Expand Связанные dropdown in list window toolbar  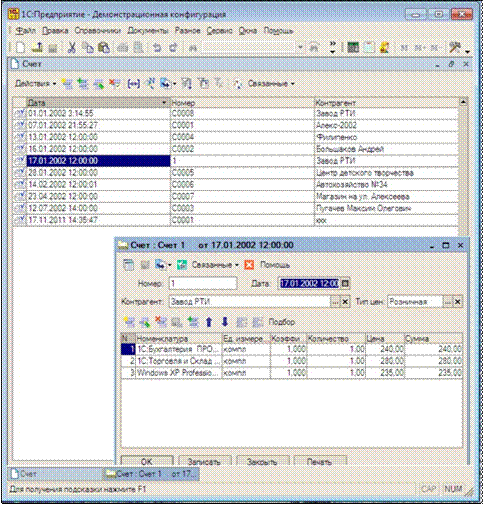(x=271, y=84)
